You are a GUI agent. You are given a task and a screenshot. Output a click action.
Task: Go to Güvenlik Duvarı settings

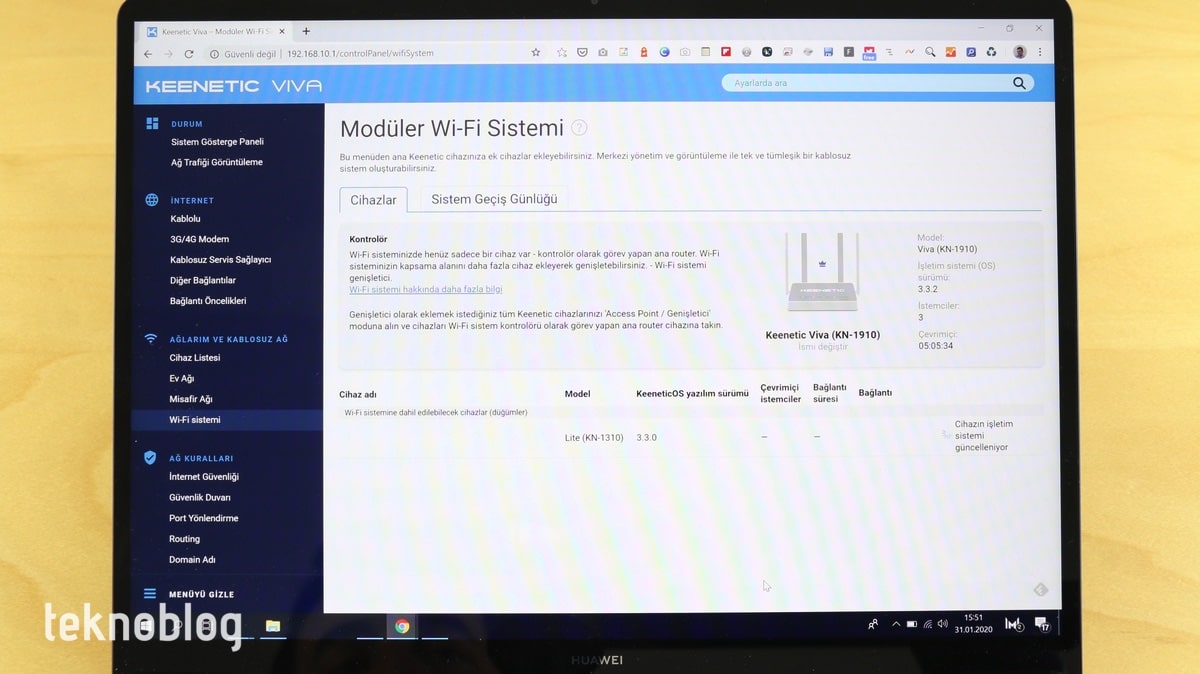[x=200, y=497]
